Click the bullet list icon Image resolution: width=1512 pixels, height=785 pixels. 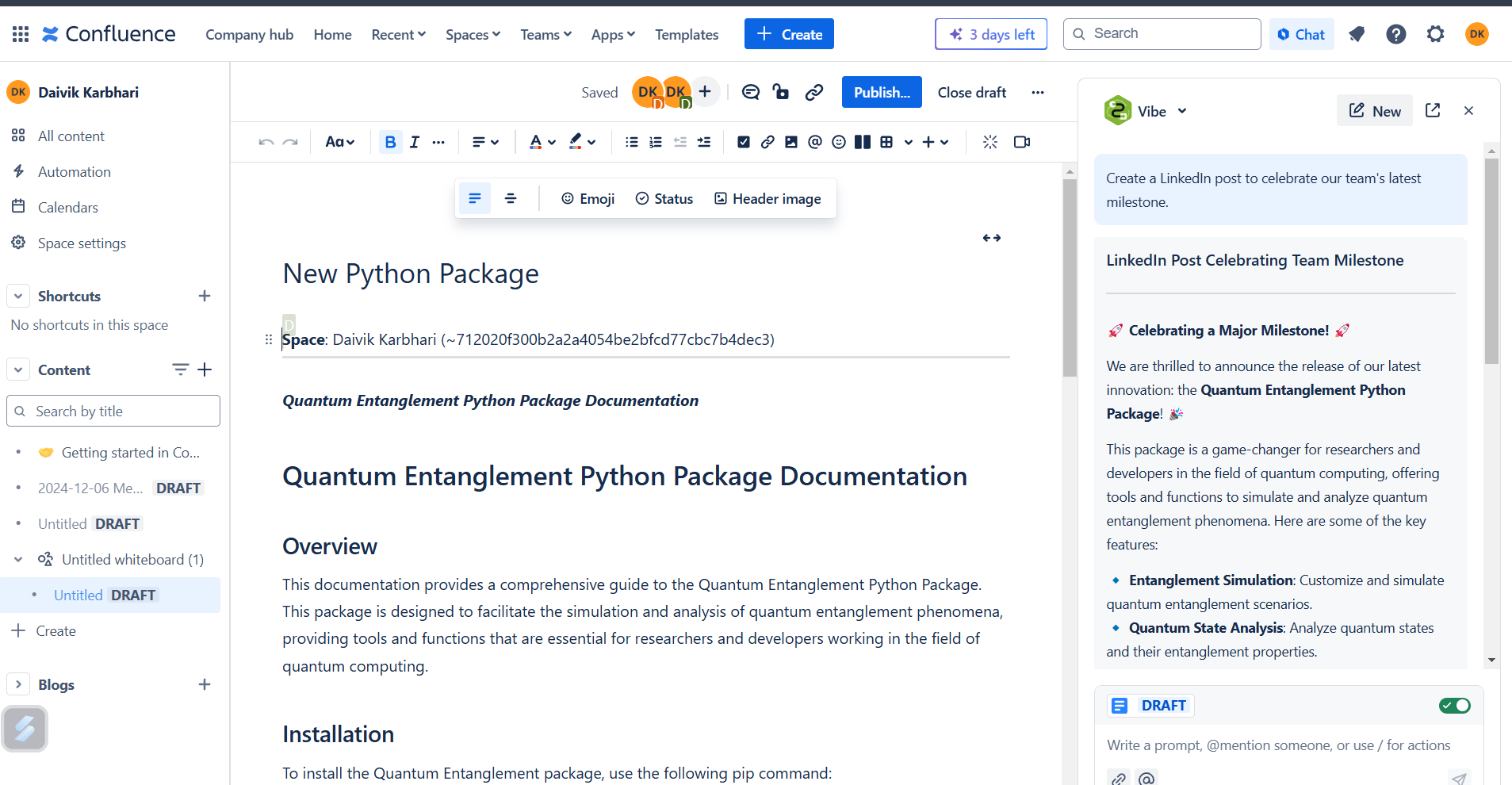(631, 142)
